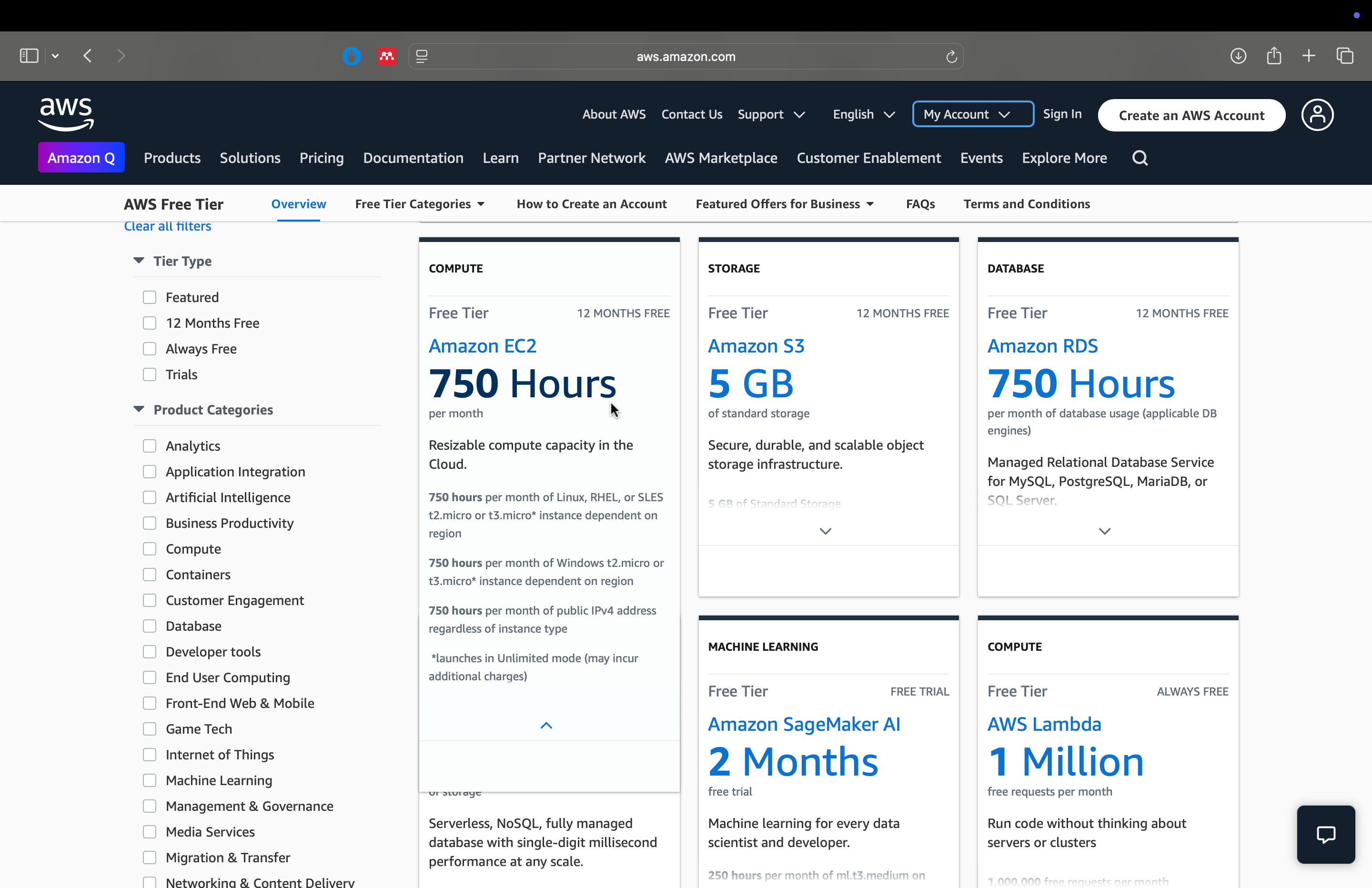Click the Amazon Q button

tap(81, 157)
